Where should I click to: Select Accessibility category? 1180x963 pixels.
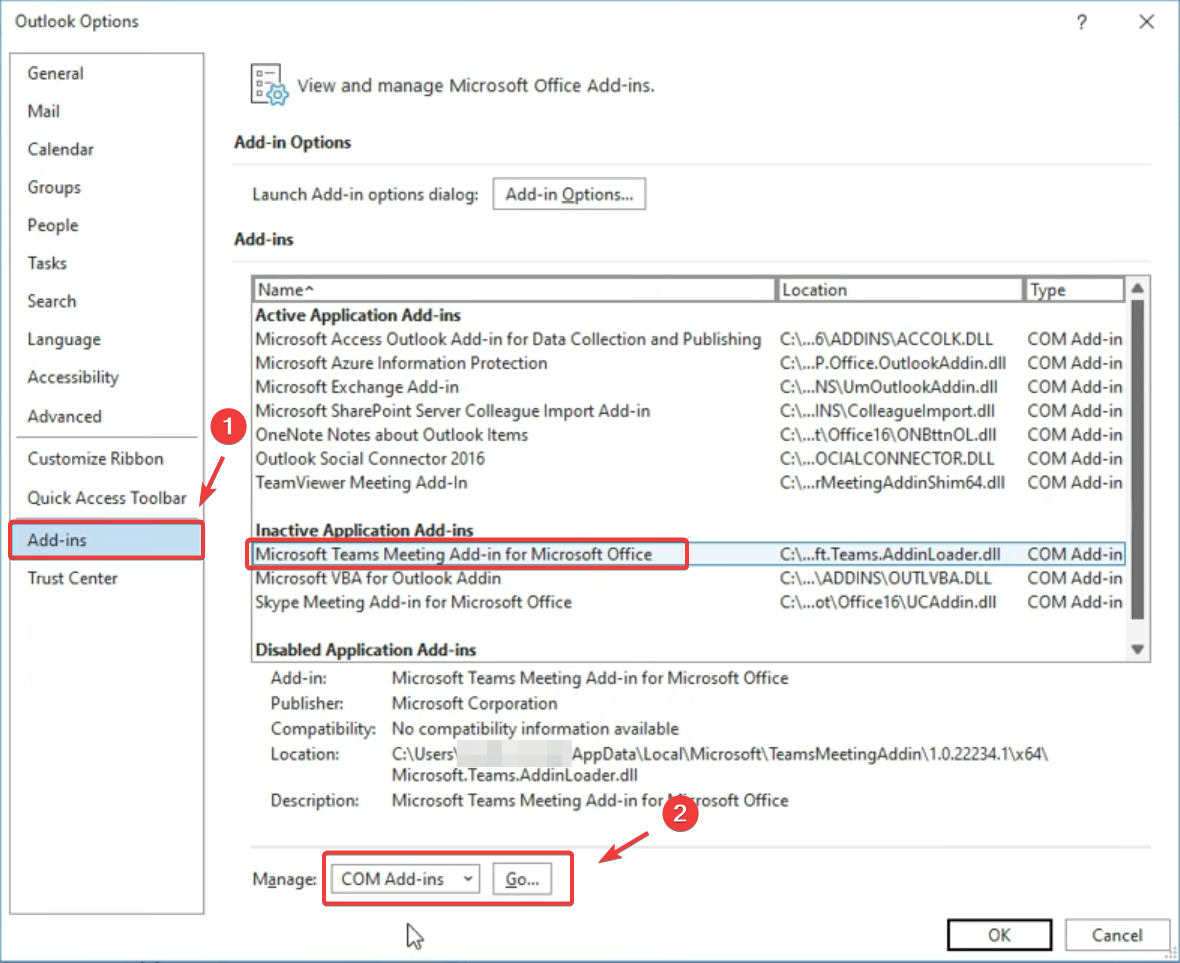[73, 377]
